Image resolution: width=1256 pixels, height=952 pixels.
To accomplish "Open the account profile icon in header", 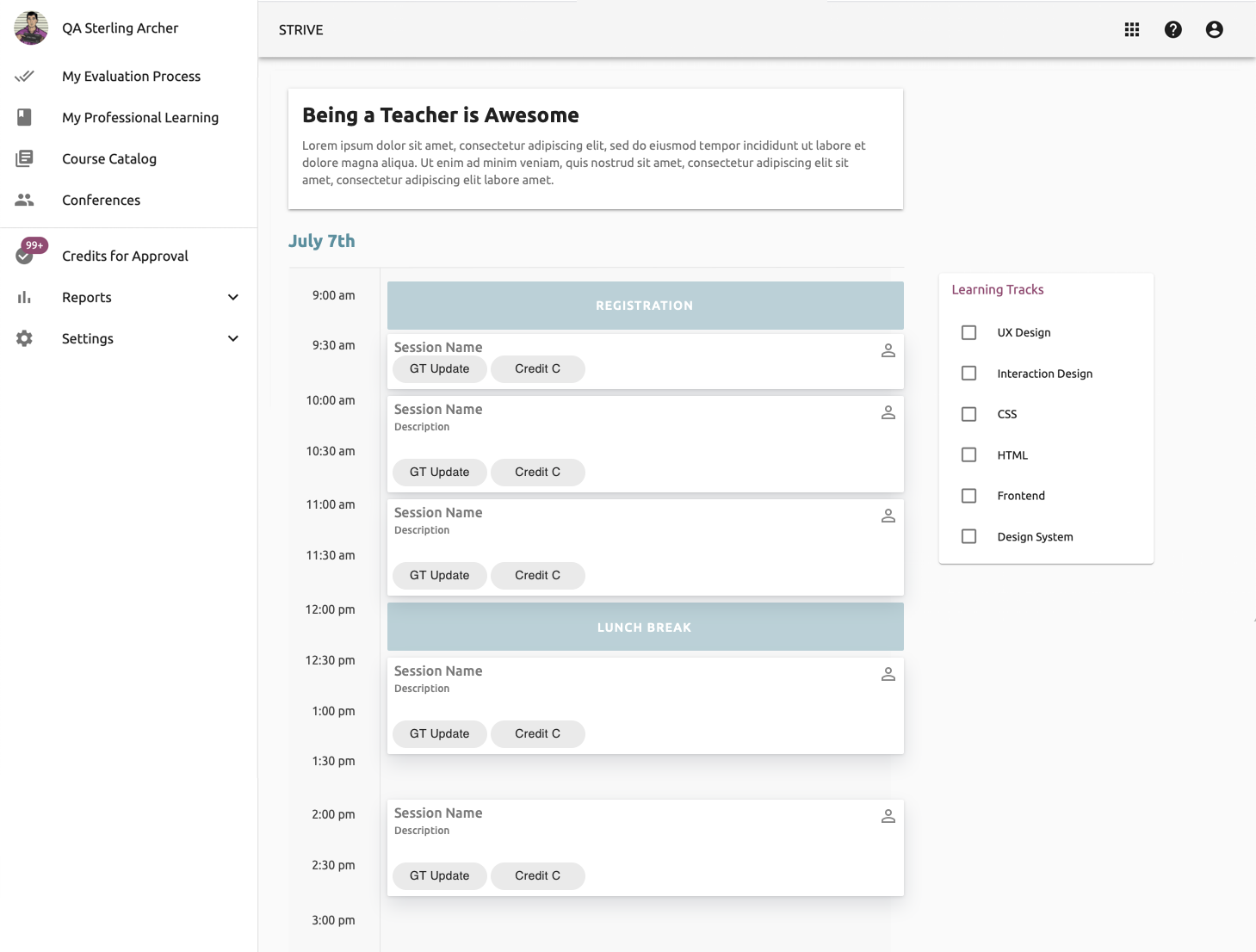I will pyautogui.click(x=1214, y=29).
